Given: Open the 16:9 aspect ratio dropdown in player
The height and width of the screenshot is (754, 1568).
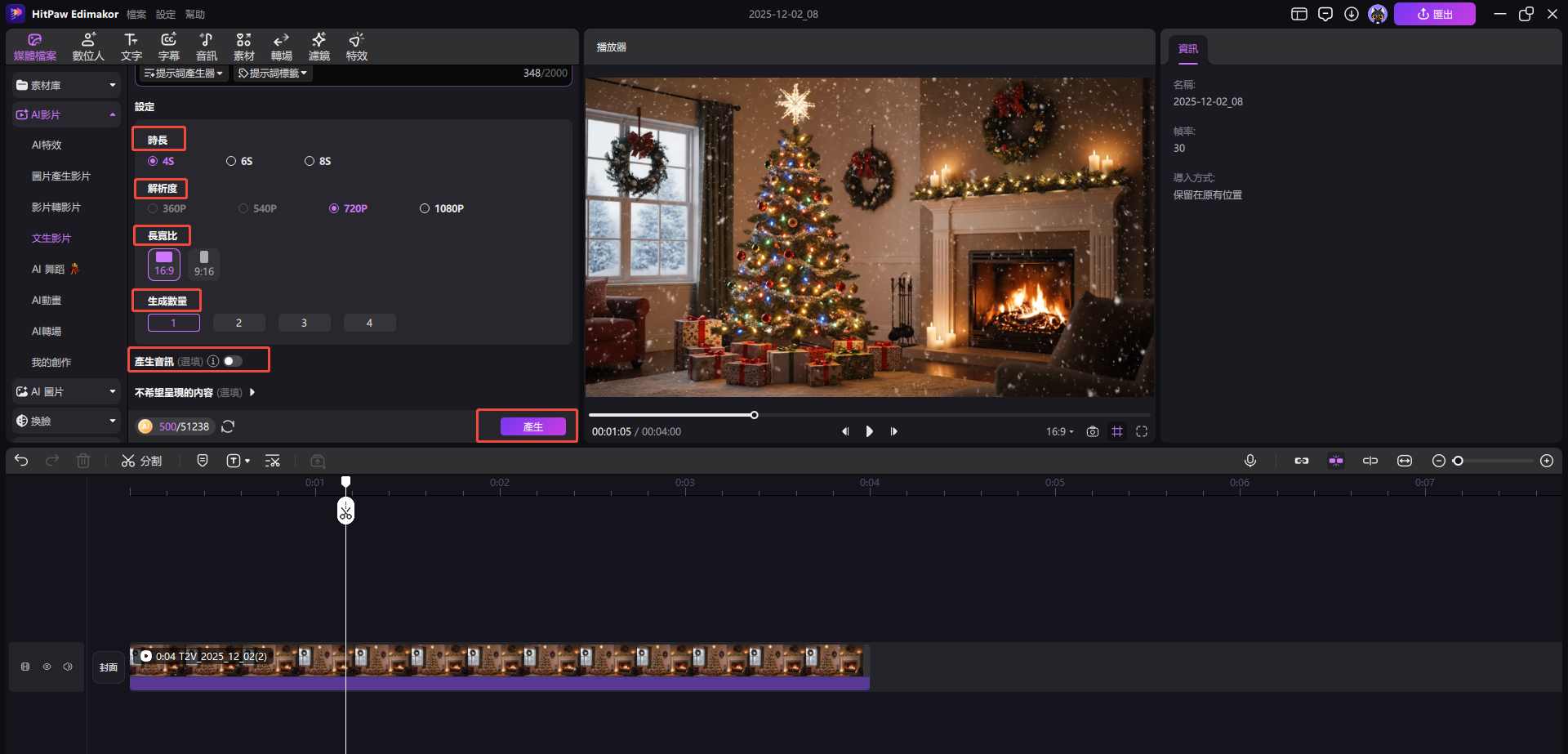Looking at the screenshot, I should 1059,431.
